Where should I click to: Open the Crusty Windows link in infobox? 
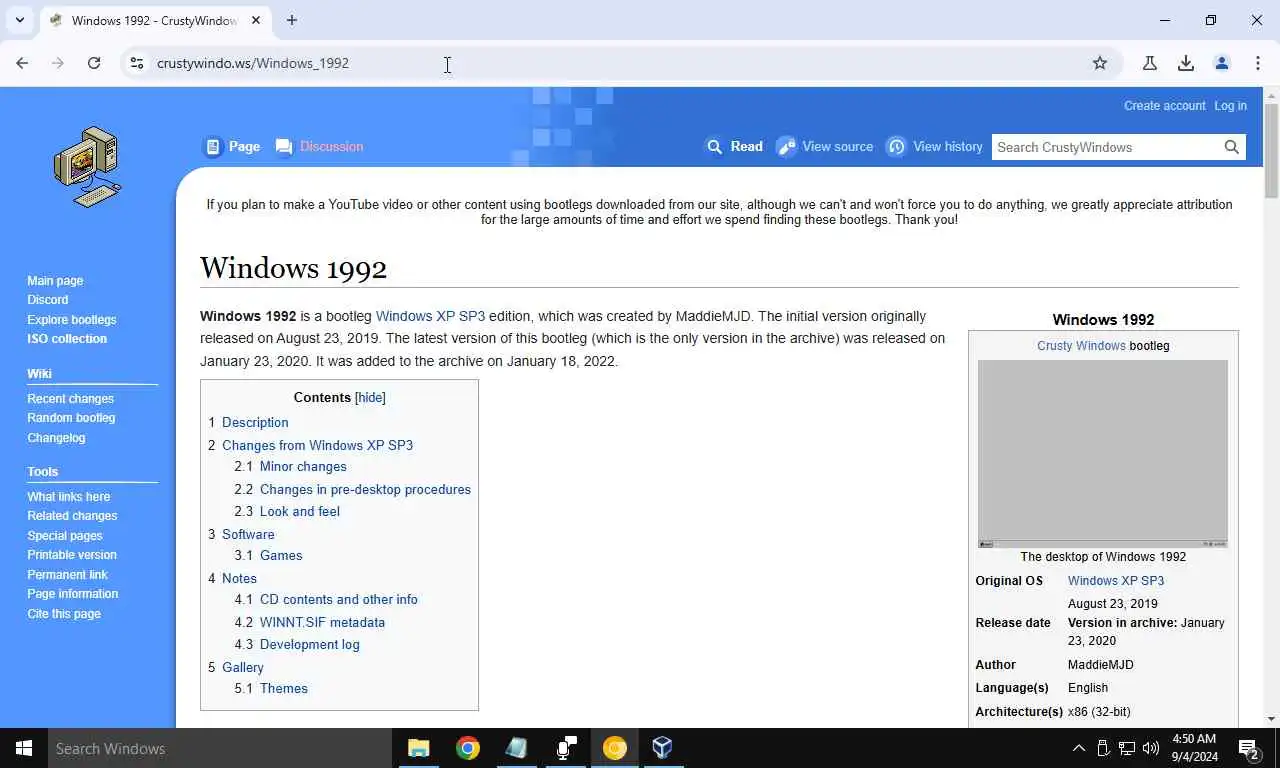click(x=1081, y=346)
